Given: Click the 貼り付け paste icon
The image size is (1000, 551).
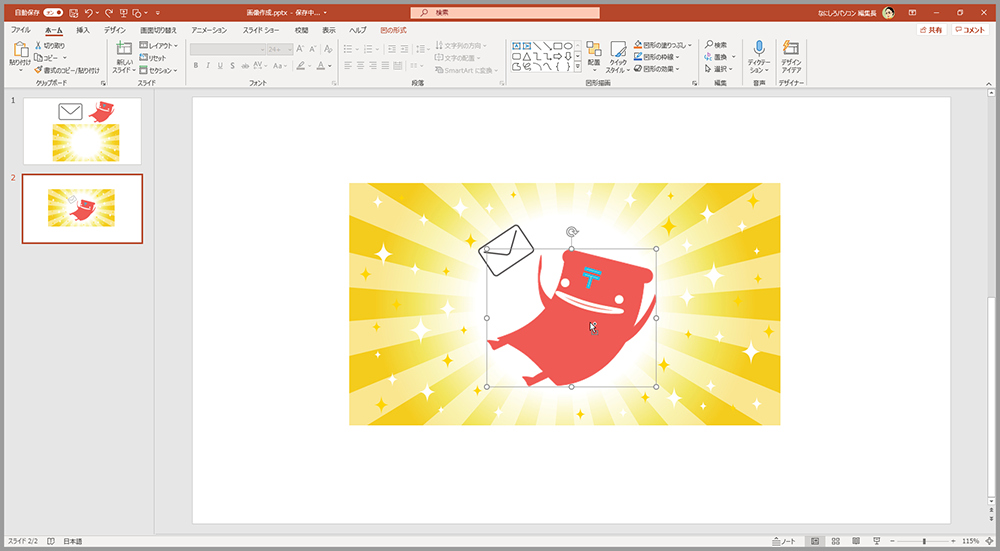Looking at the screenshot, I should click(20, 49).
